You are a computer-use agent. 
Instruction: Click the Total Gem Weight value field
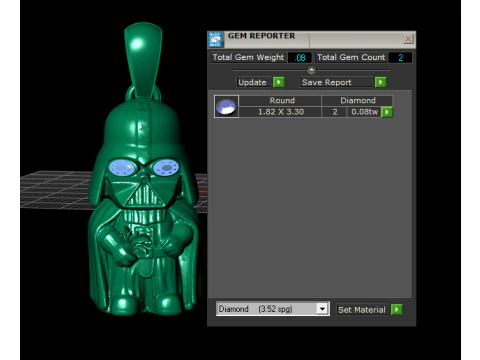click(x=300, y=58)
